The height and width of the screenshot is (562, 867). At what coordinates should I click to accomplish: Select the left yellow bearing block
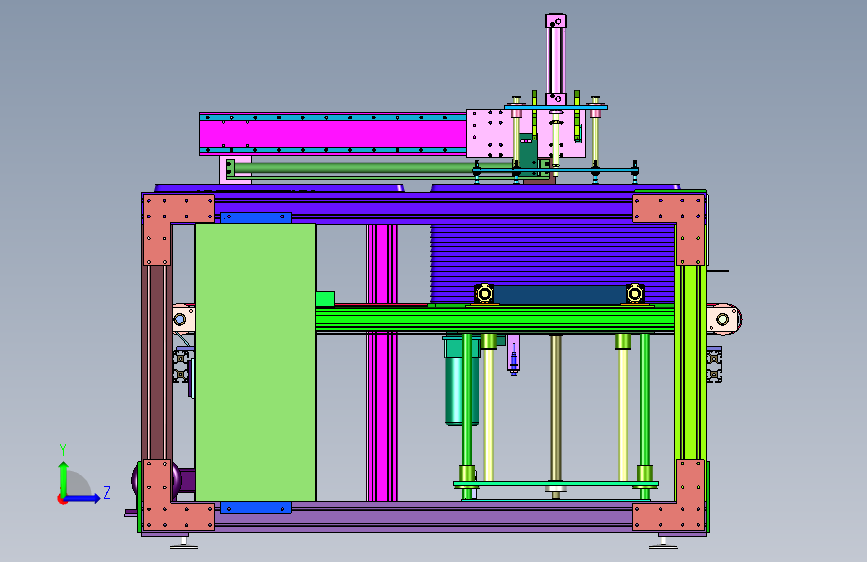pos(484,294)
